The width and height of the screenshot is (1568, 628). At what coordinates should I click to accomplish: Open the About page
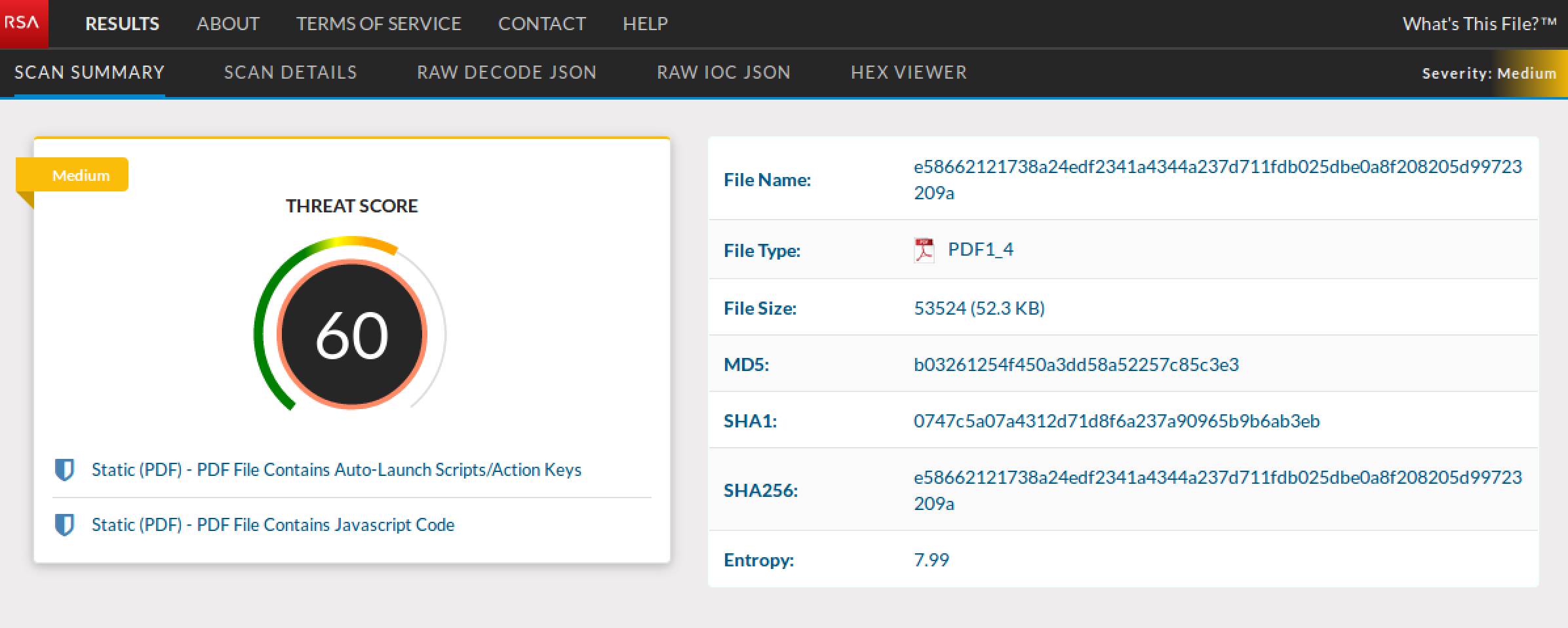coord(227,24)
